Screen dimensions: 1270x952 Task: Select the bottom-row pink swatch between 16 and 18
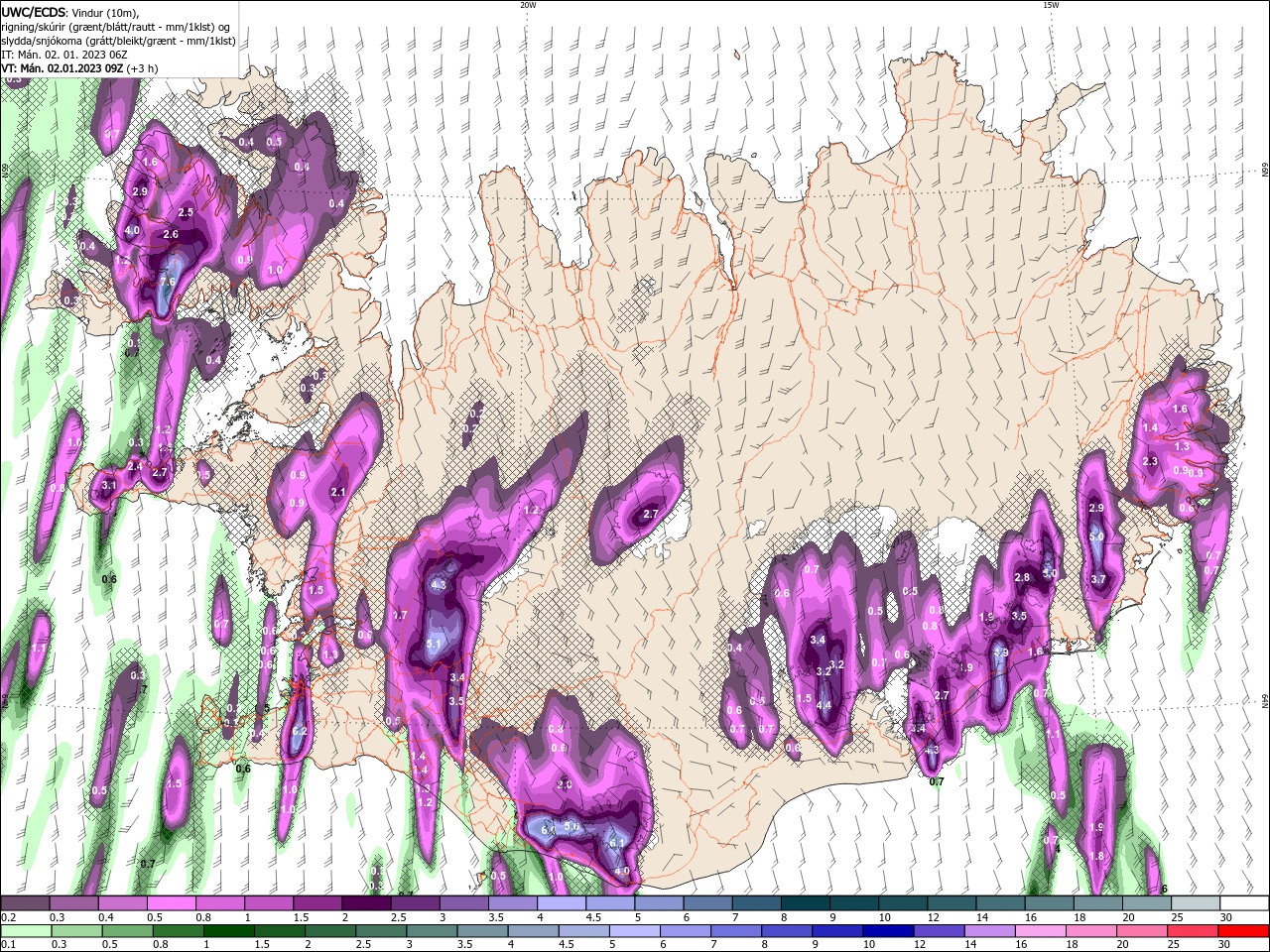pyautogui.click(x=1041, y=931)
